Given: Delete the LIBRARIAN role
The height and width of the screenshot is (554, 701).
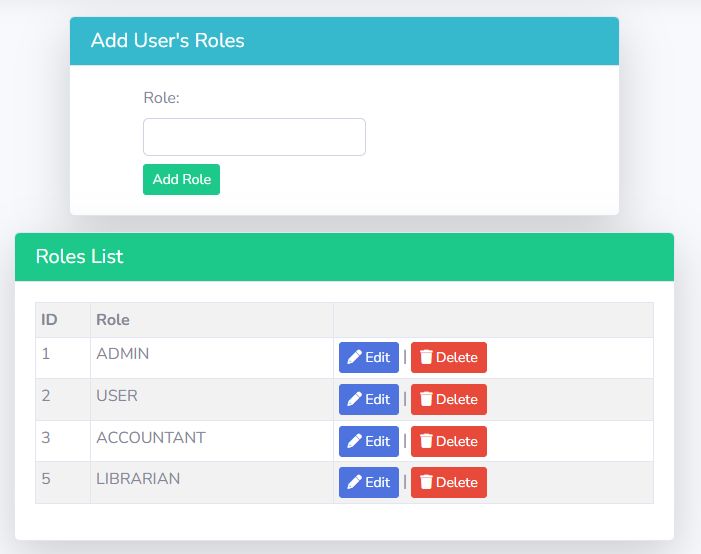Looking at the screenshot, I should coord(449,483).
